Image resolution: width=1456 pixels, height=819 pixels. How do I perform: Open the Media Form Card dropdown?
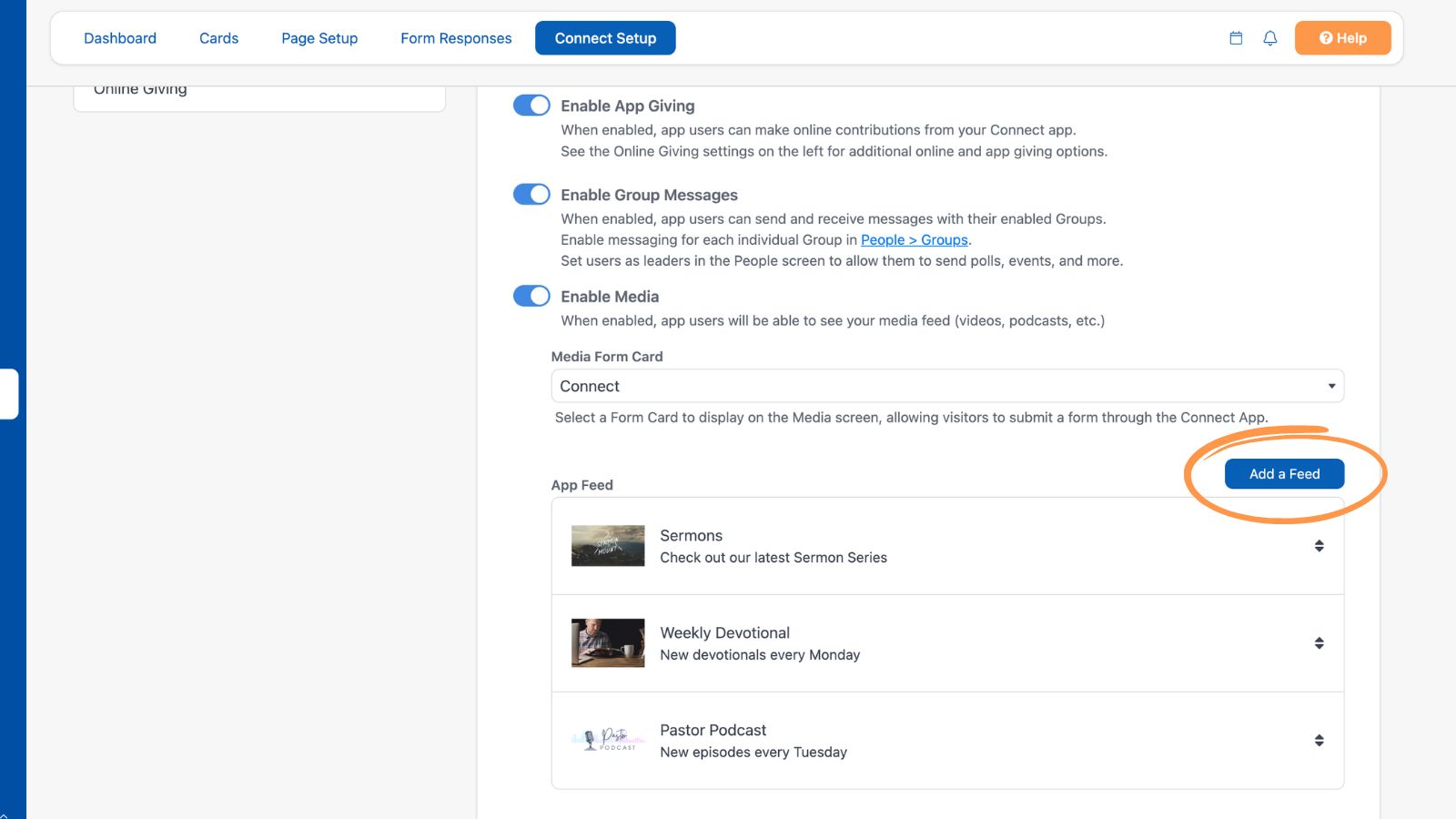pos(947,386)
